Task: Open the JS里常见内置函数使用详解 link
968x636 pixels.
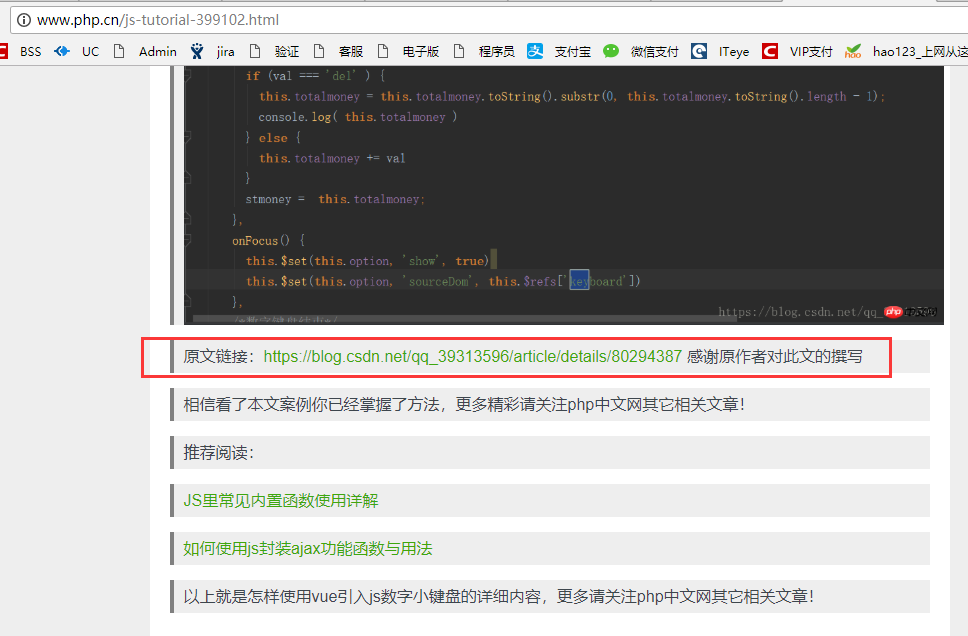Action: (x=281, y=500)
